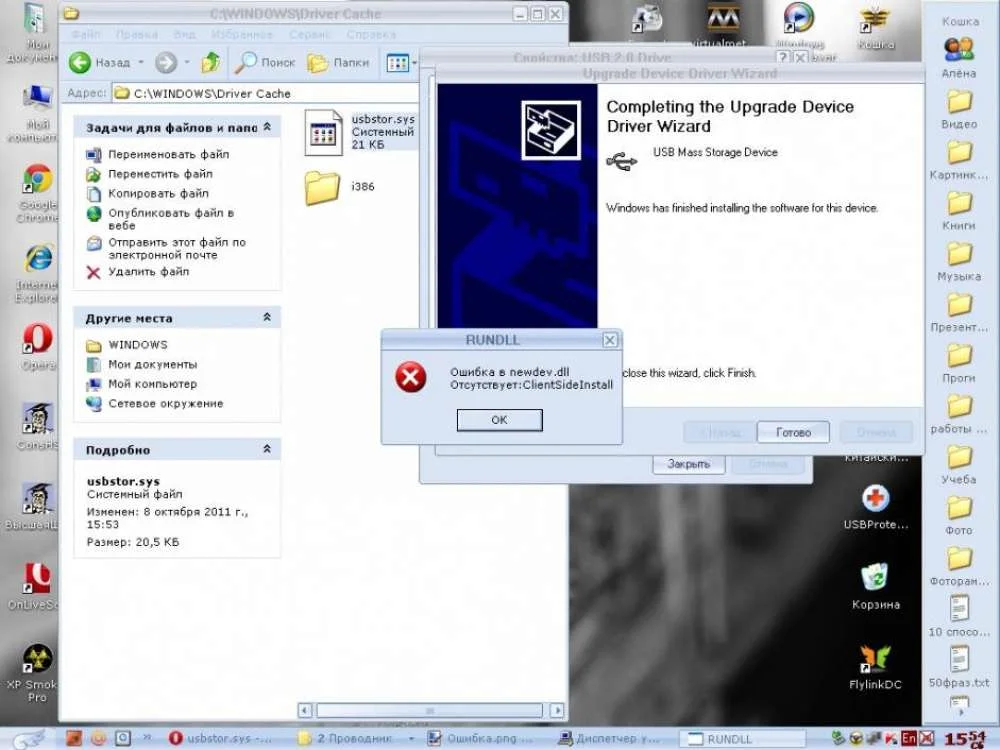Click Переименовать файл task link
This screenshot has height=750, width=1000.
point(168,155)
